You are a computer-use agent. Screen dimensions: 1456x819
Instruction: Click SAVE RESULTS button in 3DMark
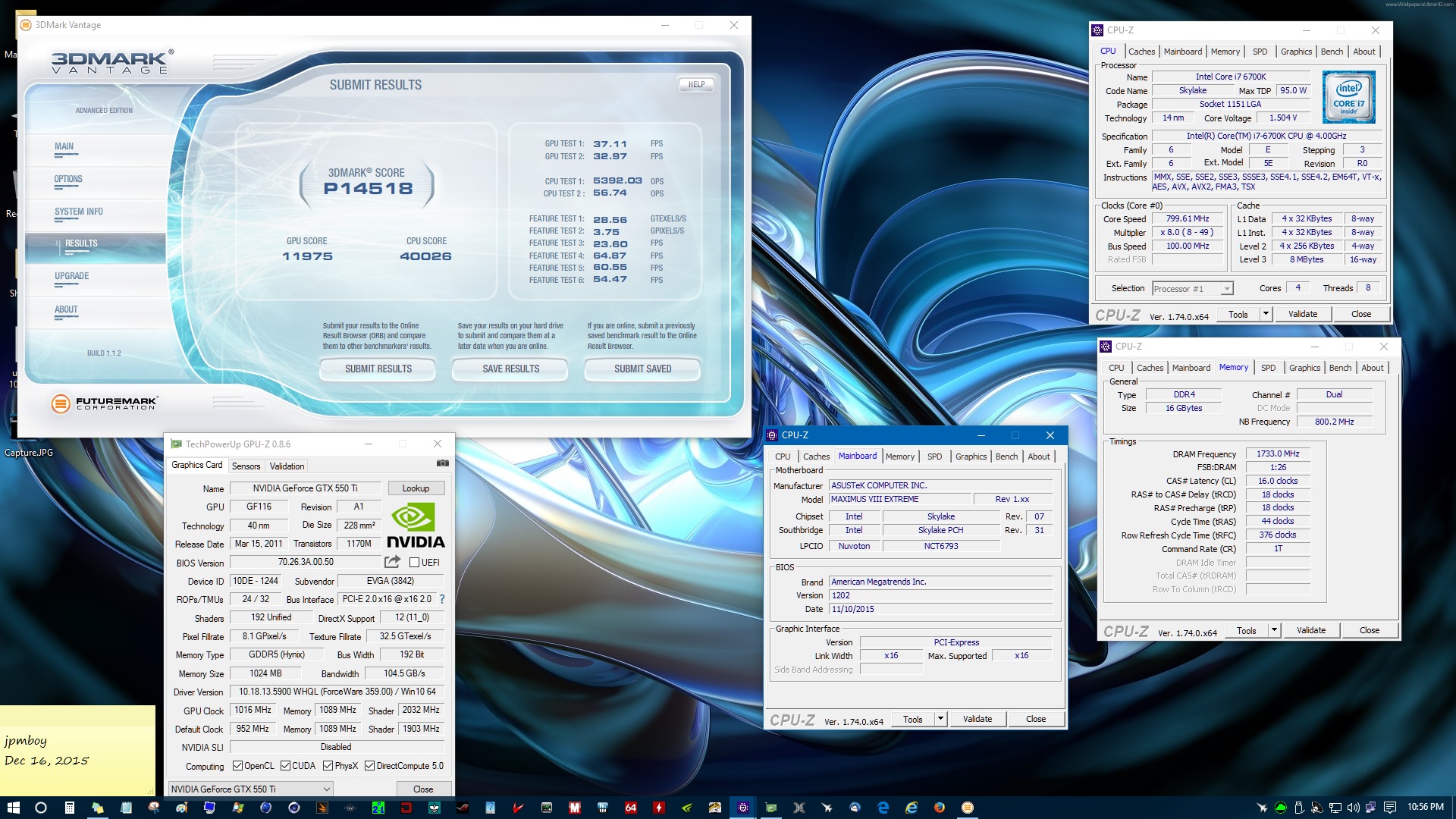pos(510,369)
